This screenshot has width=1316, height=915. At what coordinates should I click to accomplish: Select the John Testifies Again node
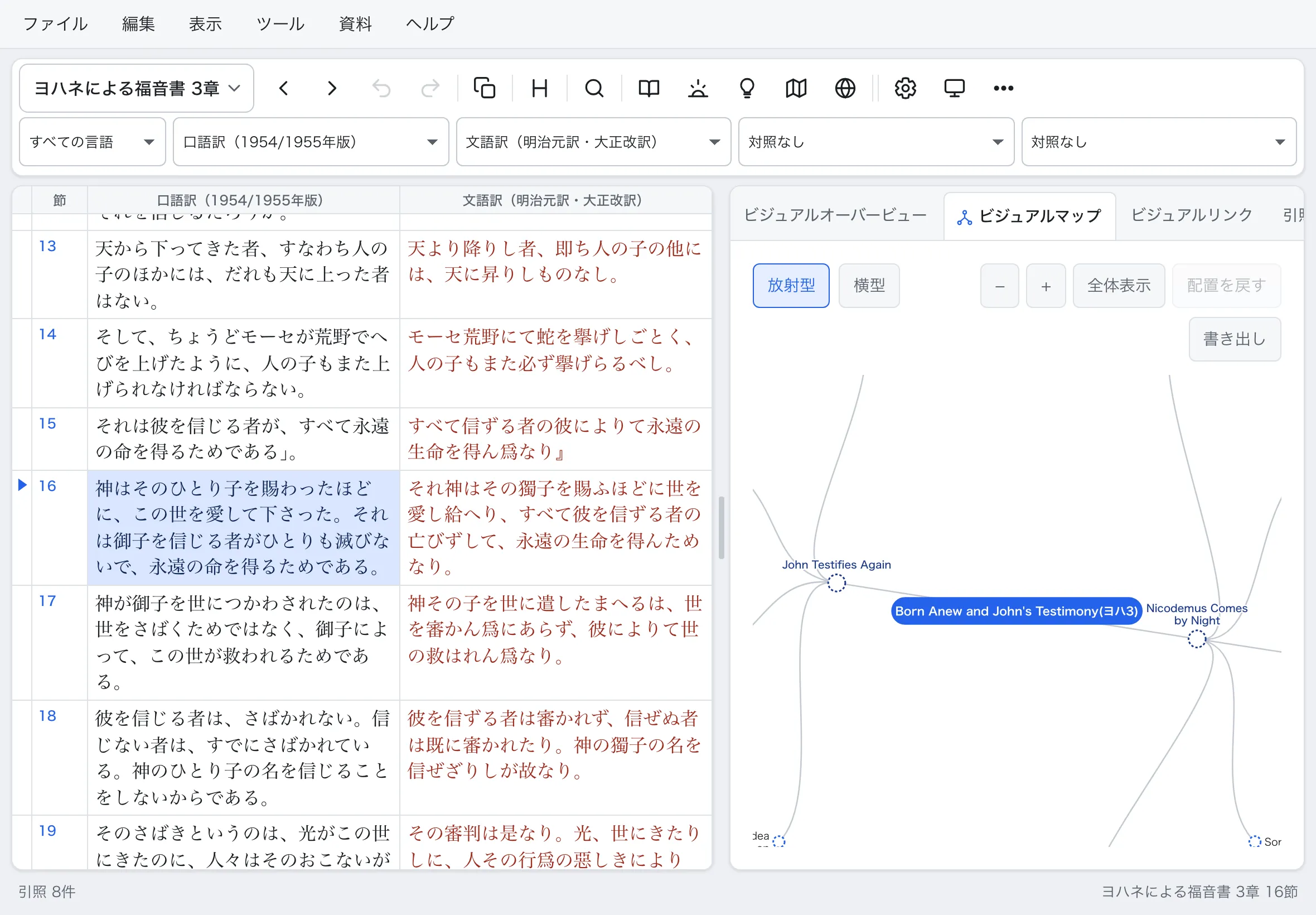click(x=836, y=583)
